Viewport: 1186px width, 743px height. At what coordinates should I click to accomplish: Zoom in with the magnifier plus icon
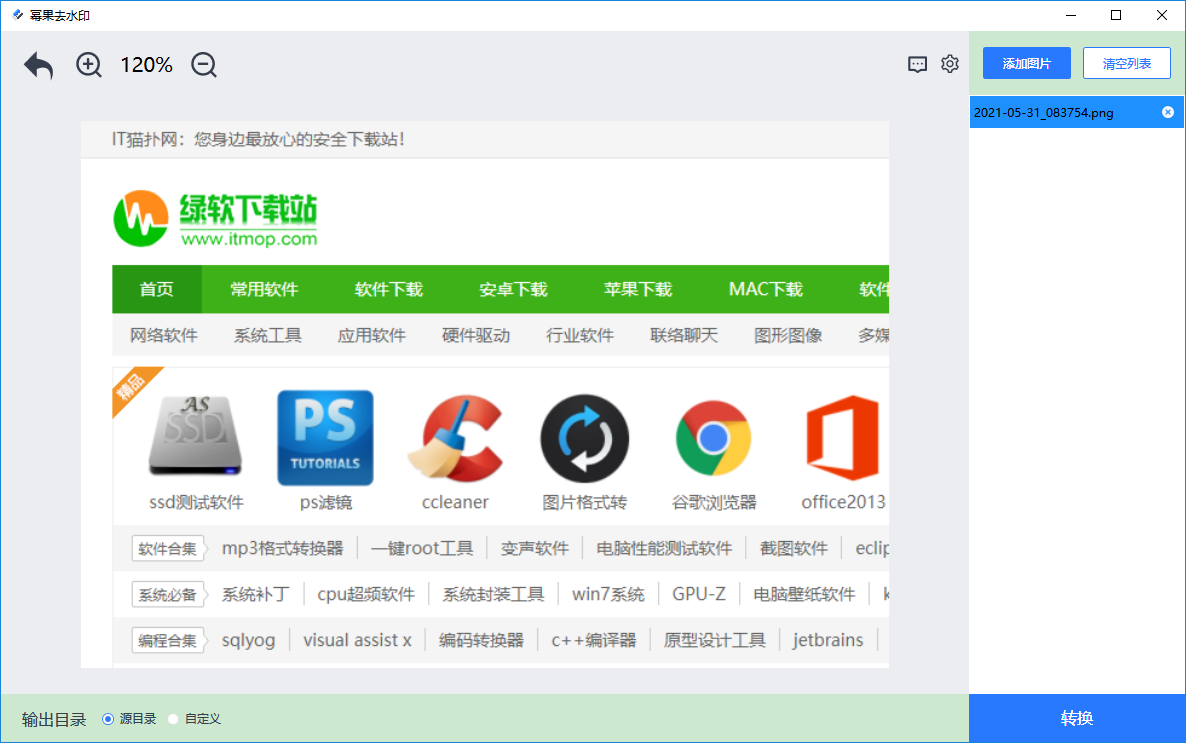click(x=89, y=65)
